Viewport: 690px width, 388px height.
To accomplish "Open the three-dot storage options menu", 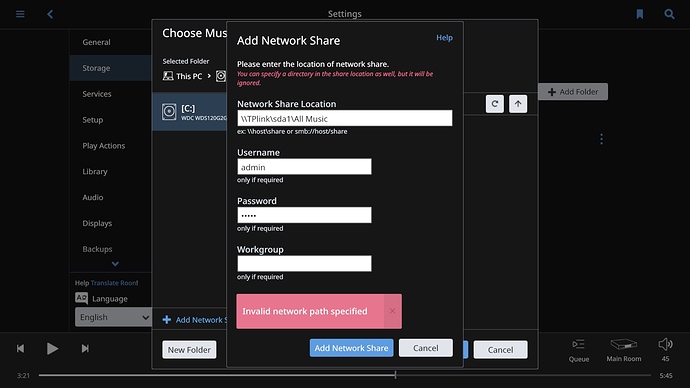I will click(602, 139).
